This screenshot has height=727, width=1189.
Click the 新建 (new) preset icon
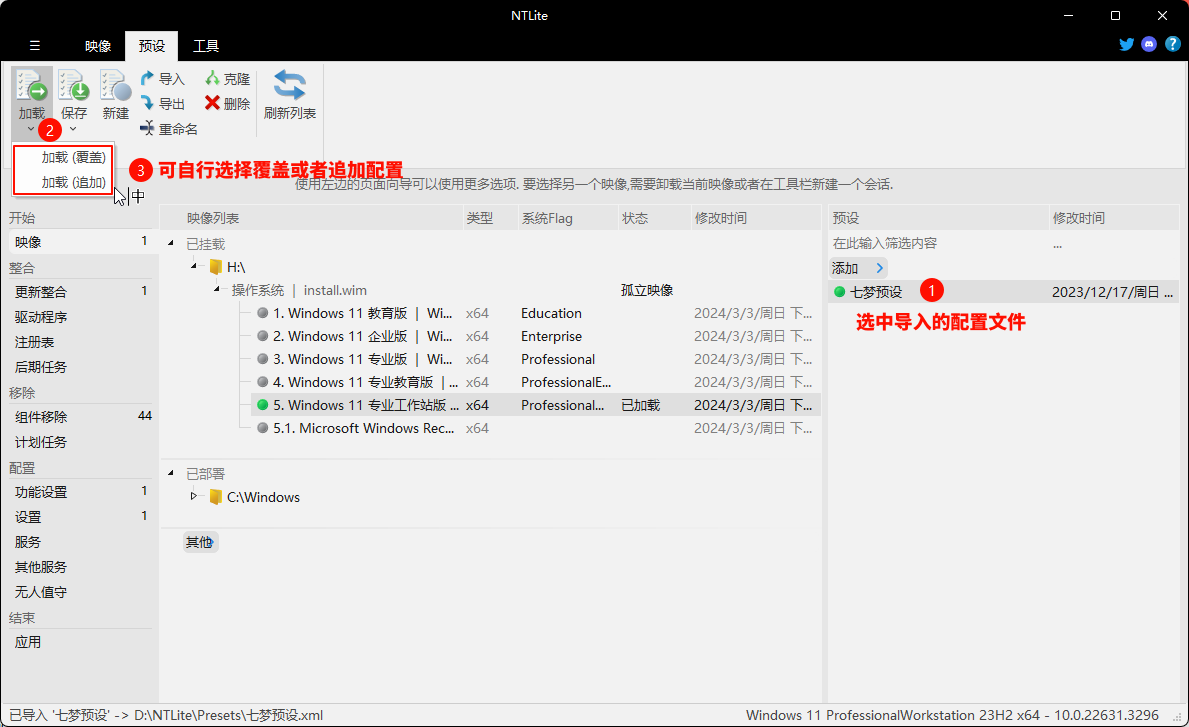(x=115, y=86)
